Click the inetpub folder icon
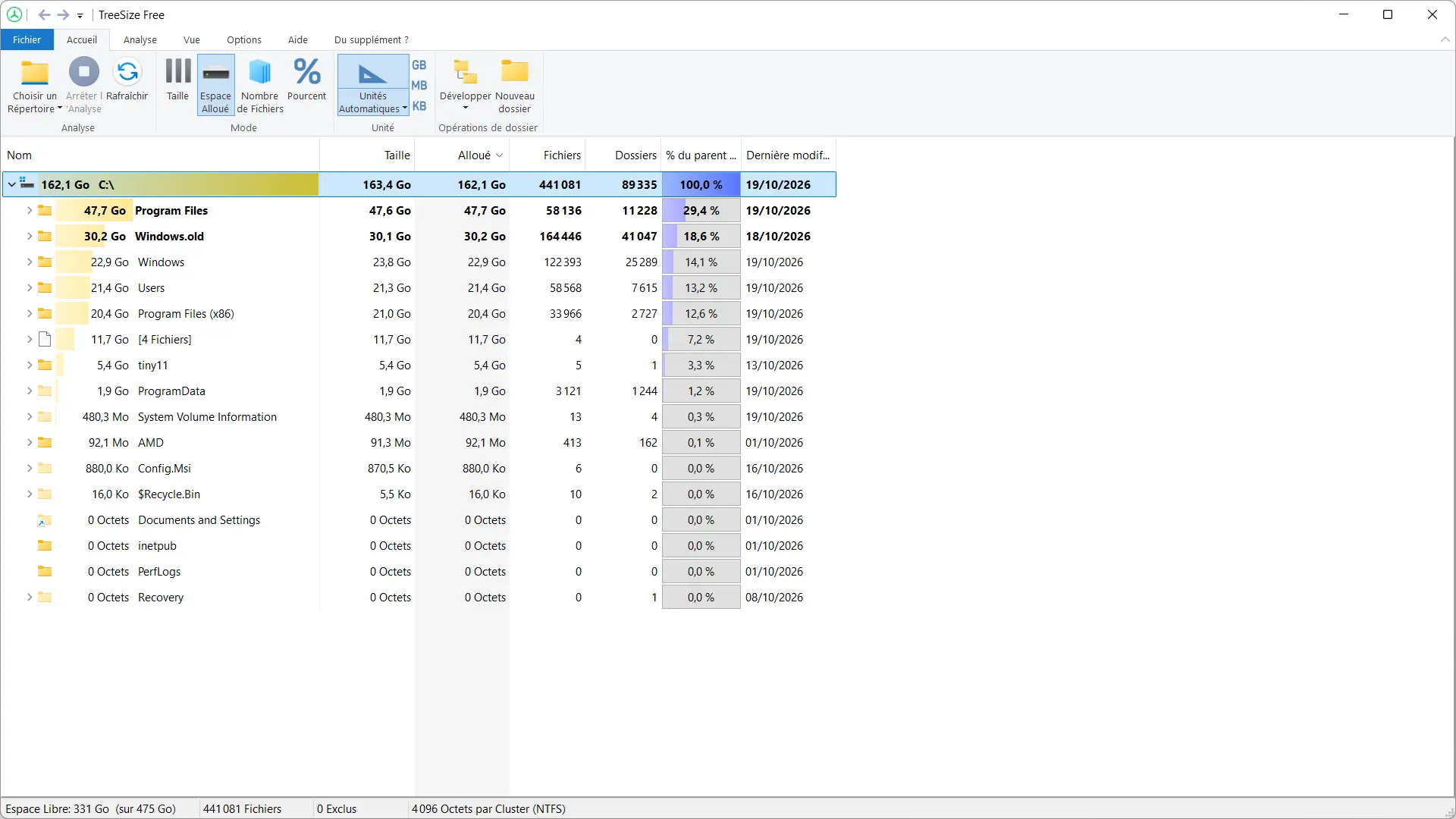The height and width of the screenshot is (819, 1456). click(x=45, y=545)
